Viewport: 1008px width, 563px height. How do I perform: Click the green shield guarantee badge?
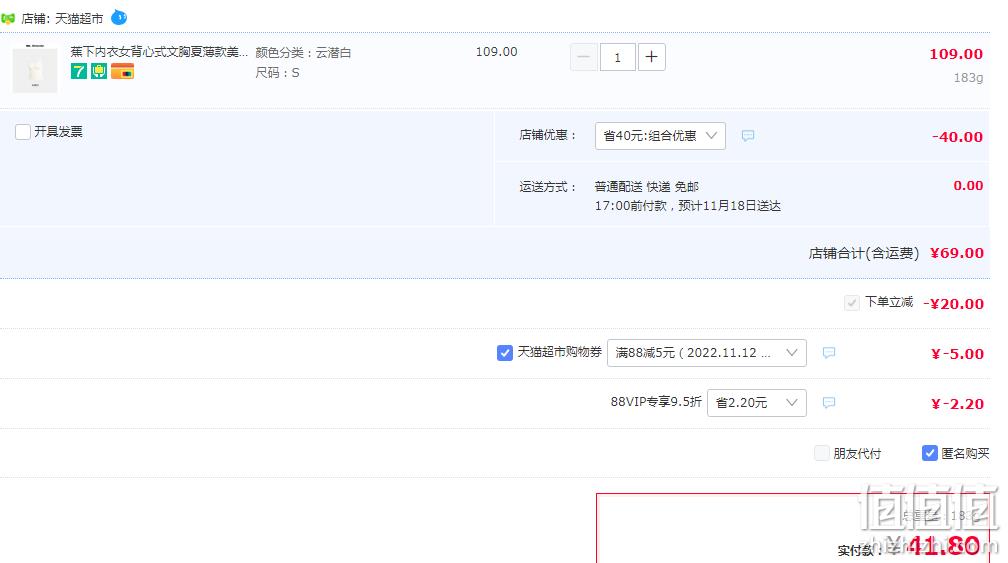tap(98, 71)
